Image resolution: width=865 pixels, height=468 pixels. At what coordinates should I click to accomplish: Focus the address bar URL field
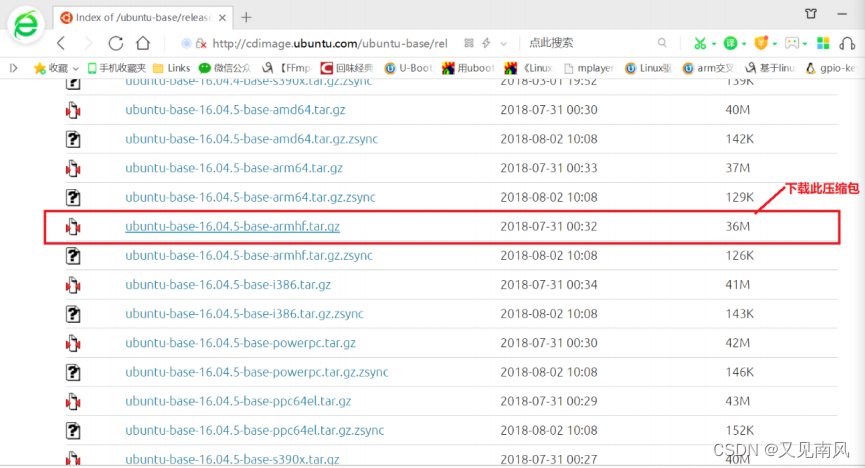pyautogui.click(x=329, y=44)
